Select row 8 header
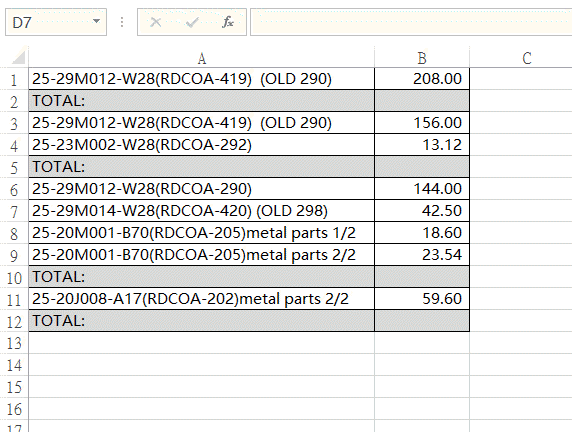Screen dimensions: 572x432 point(14,233)
